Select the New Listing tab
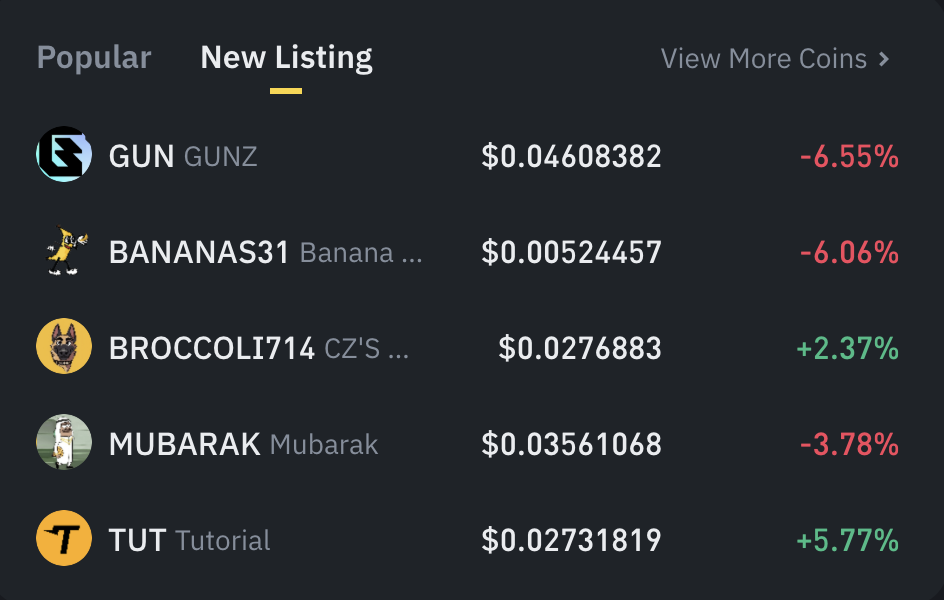 [x=286, y=58]
